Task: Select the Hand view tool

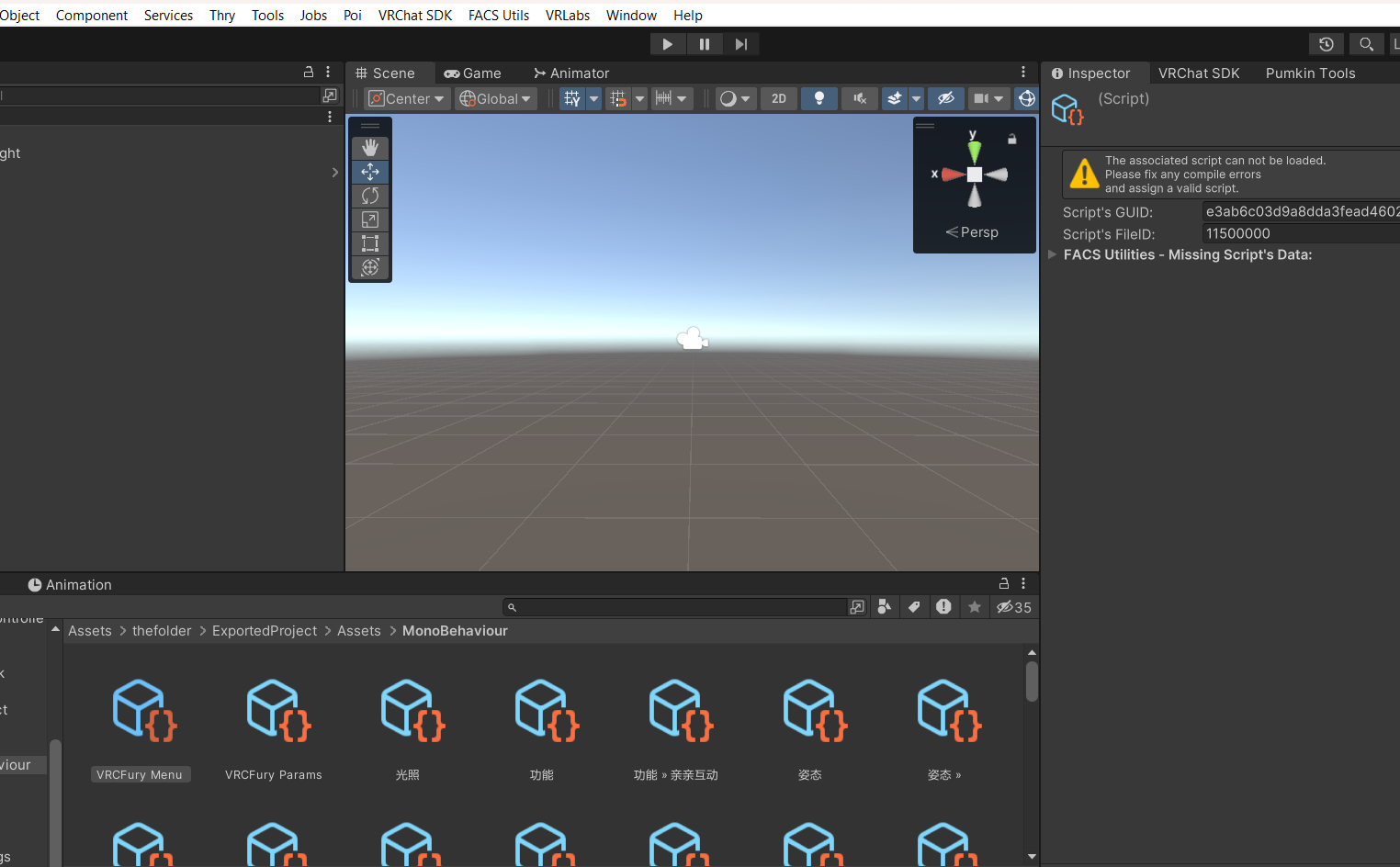Action: 370,148
